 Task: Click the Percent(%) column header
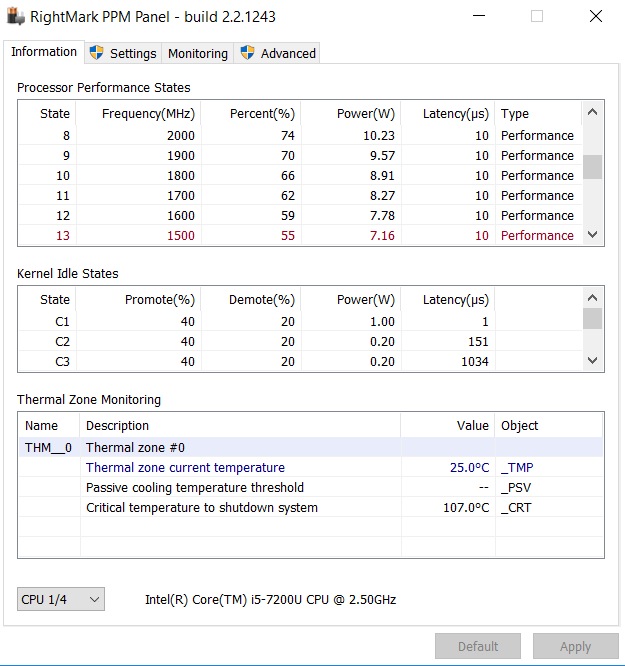coord(251,114)
